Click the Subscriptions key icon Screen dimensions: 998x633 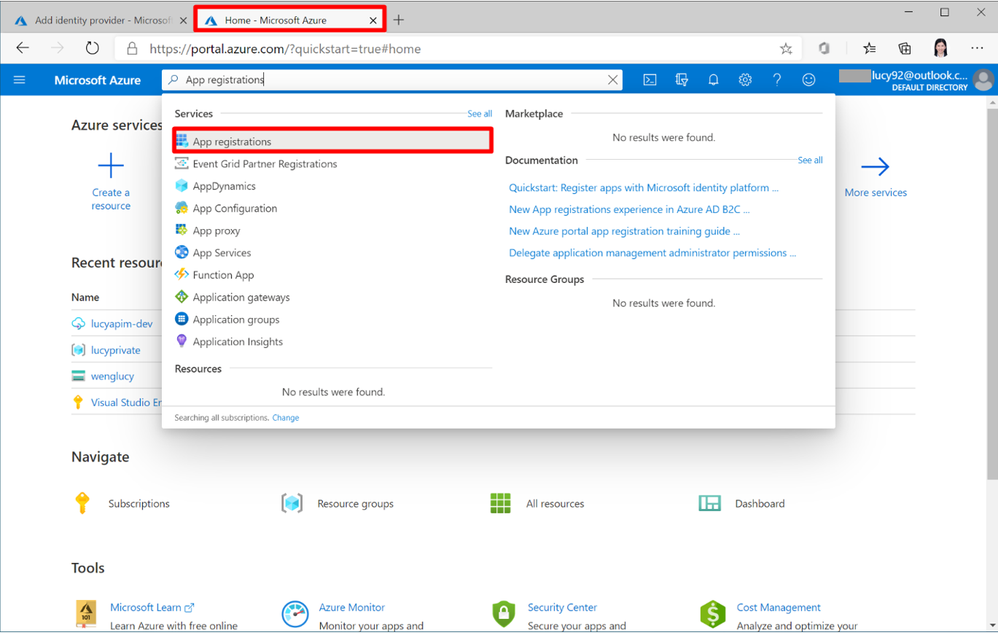82,503
